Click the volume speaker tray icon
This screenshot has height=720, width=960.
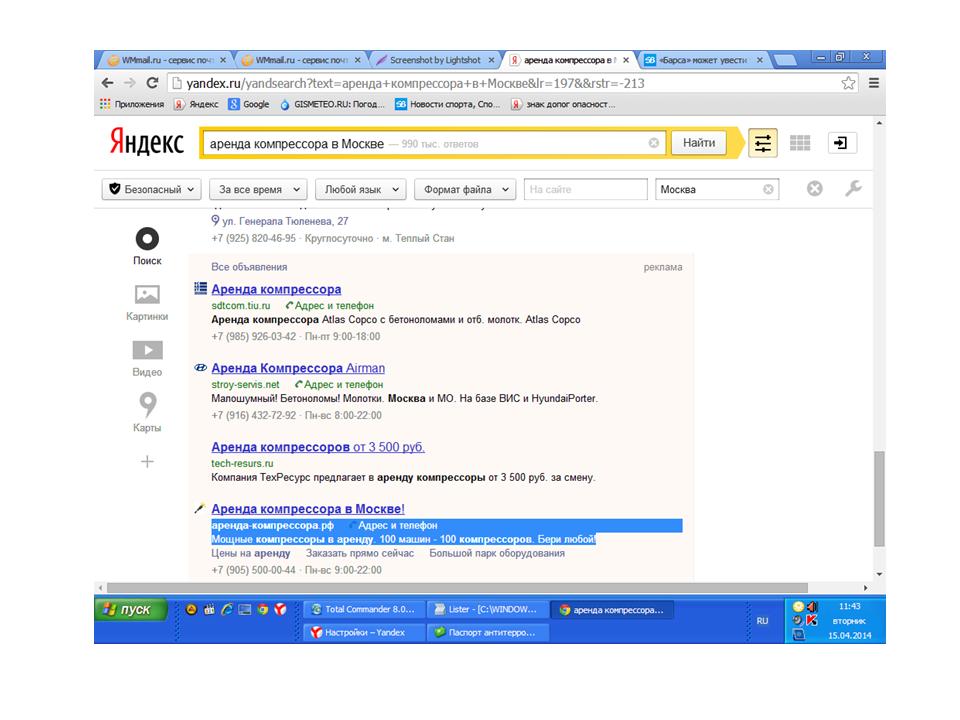pyautogui.click(x=812, y=606)
